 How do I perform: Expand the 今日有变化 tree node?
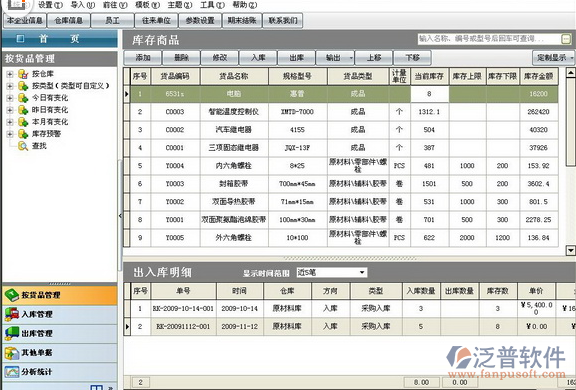pyautogui.click(x=10, y=98)
